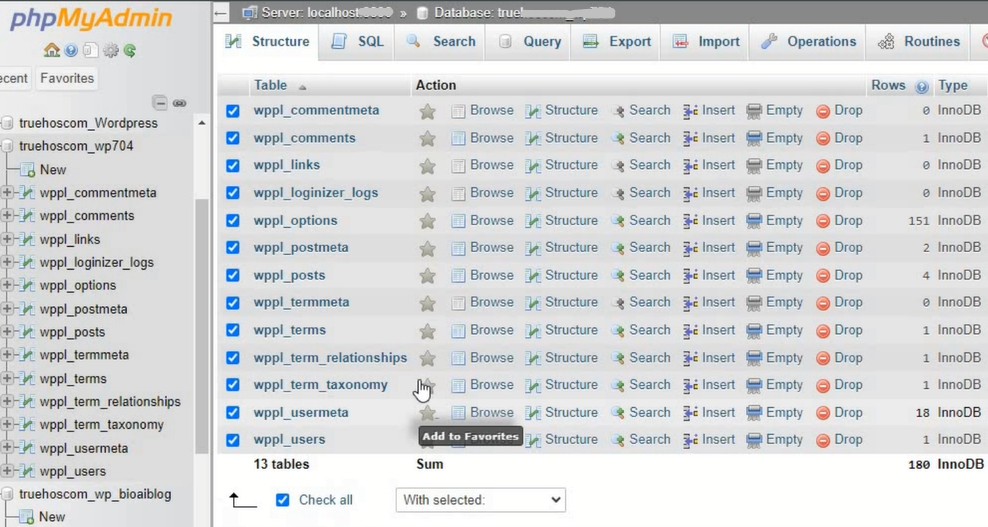
Task: Open the Favorites tab in sidebar
Action: pos(67,78)
